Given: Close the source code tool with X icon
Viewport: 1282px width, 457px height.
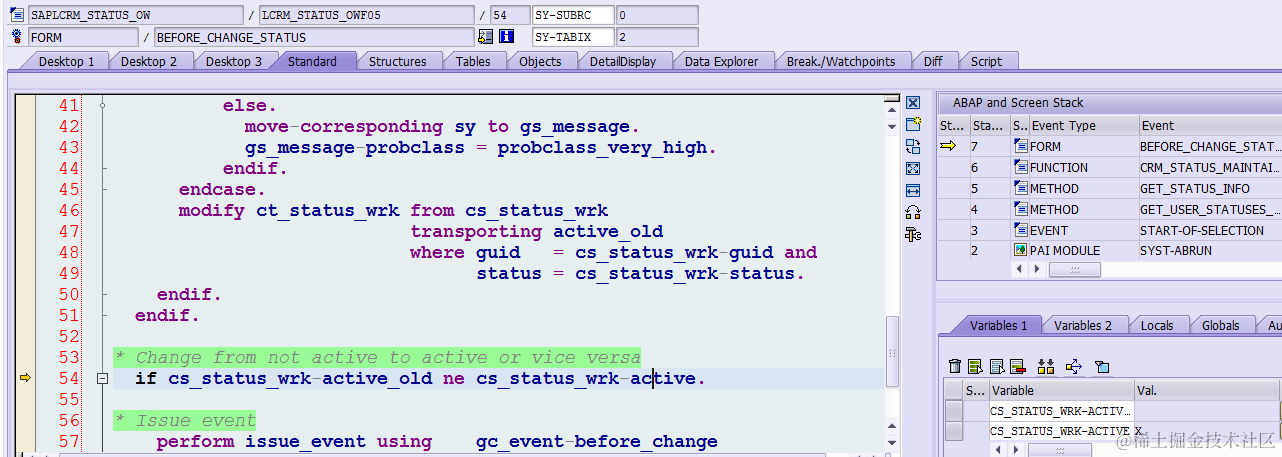Looking at the screenshot, I should tap(912, 103).
